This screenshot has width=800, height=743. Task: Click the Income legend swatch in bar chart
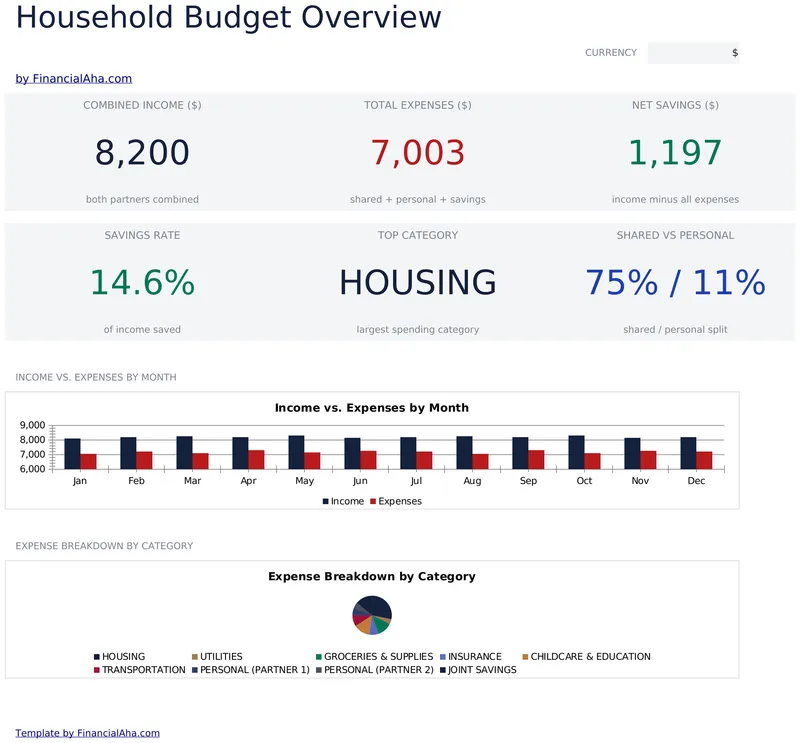326,502
